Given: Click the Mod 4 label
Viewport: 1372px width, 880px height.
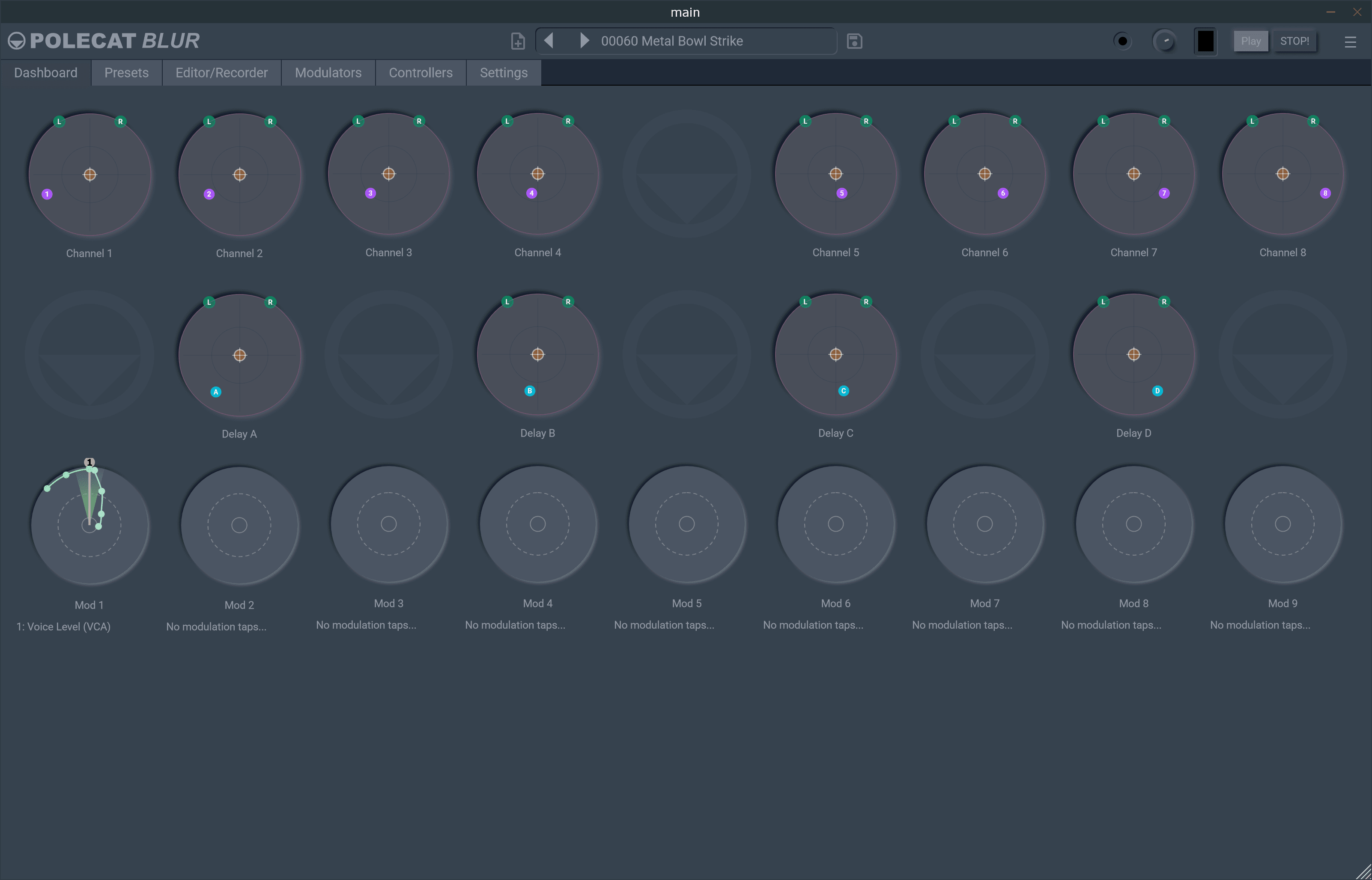Looking at the screenshot, I should [538, 604].
